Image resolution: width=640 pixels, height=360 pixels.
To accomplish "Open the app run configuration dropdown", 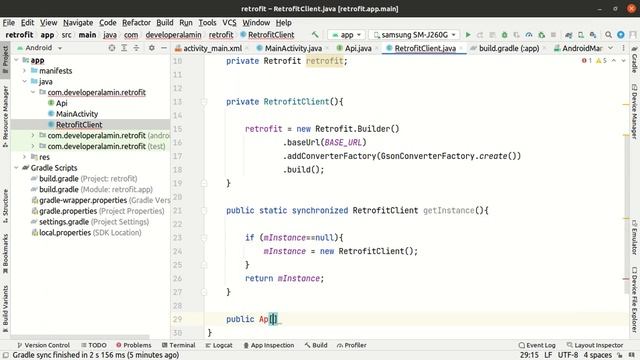I will (x=346, y=35).
